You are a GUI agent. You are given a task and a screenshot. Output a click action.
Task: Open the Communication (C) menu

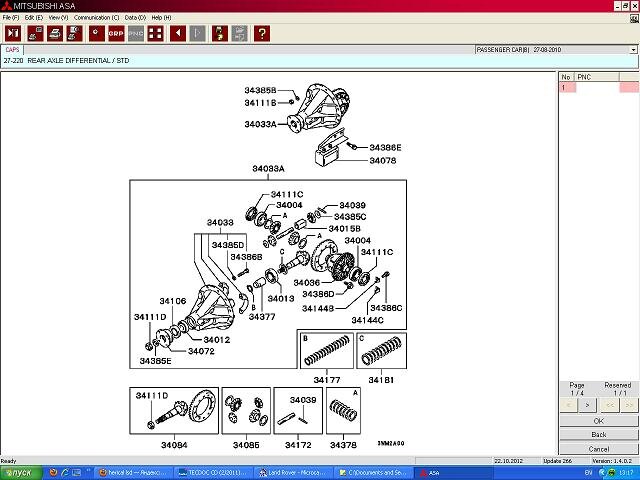[x=96, y=18]
